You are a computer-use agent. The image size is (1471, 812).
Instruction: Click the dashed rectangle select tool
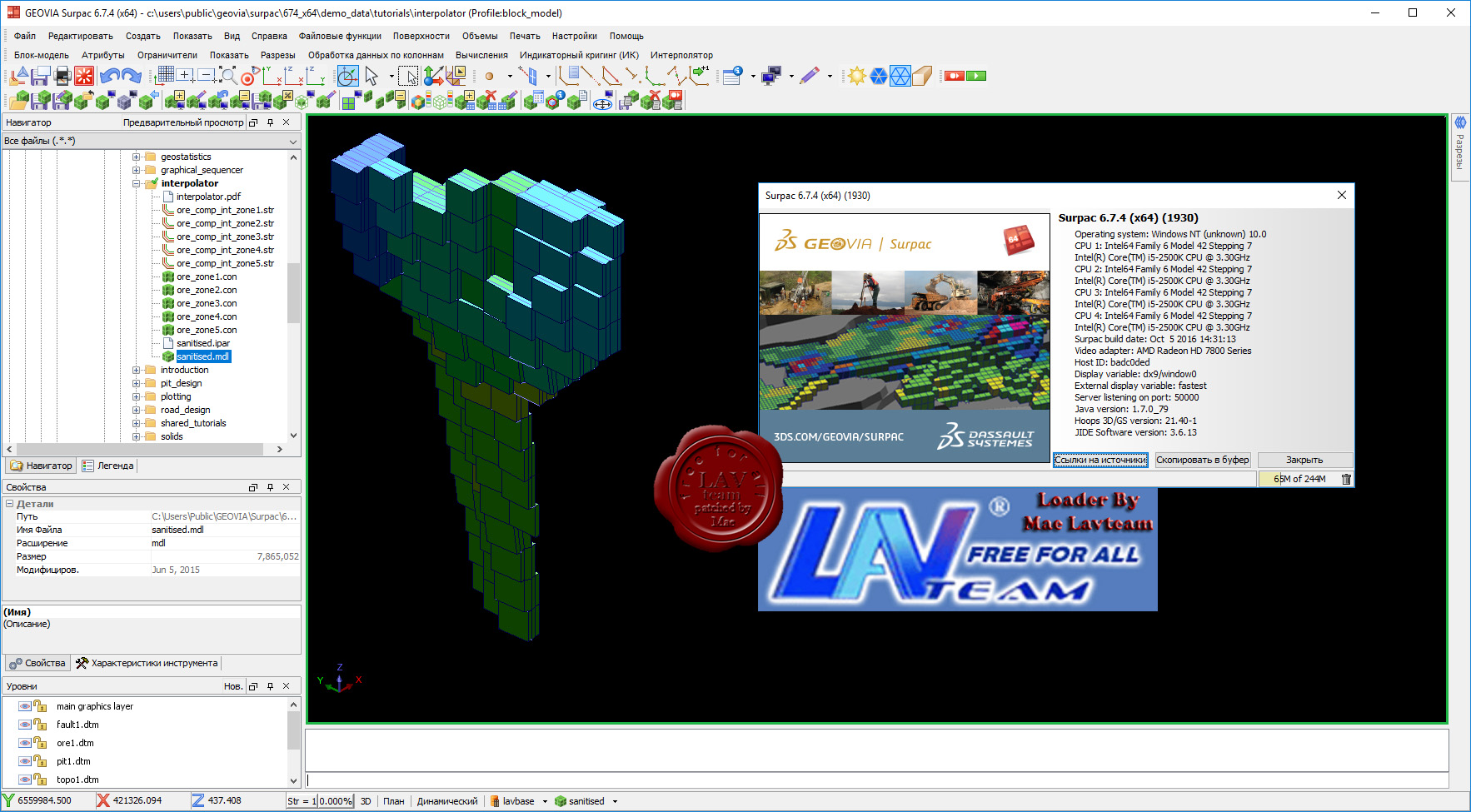[x=408, y=77]
